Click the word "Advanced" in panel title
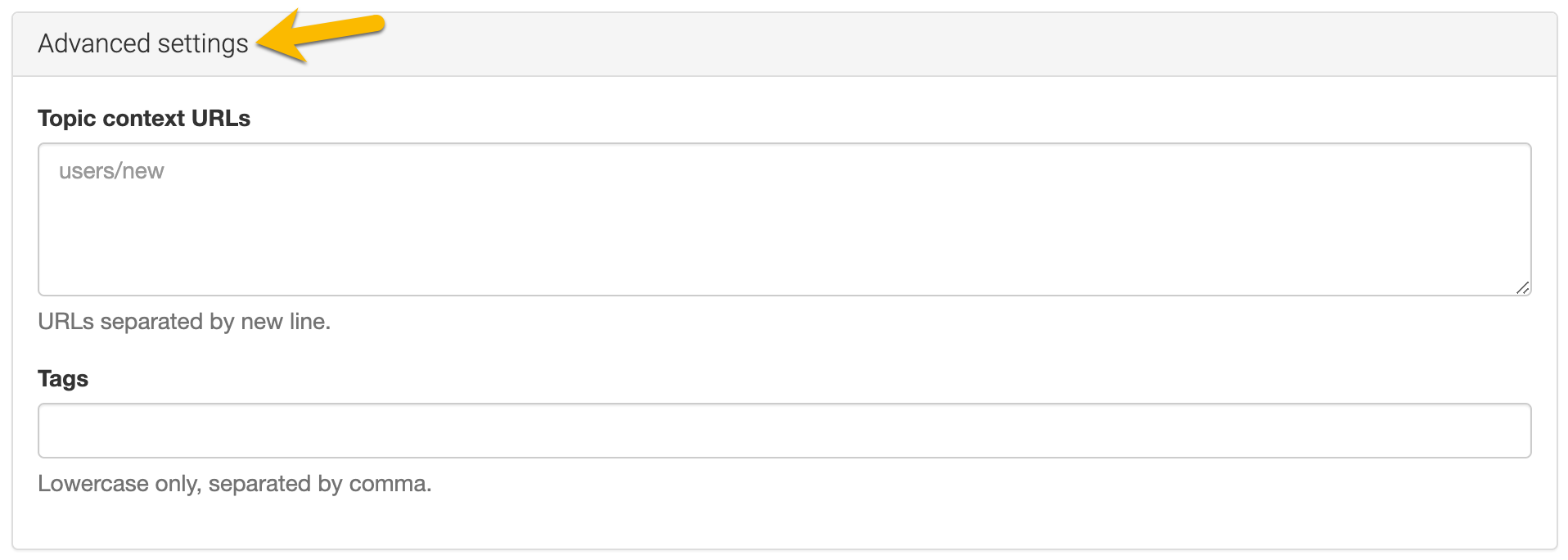 (94, 43)
